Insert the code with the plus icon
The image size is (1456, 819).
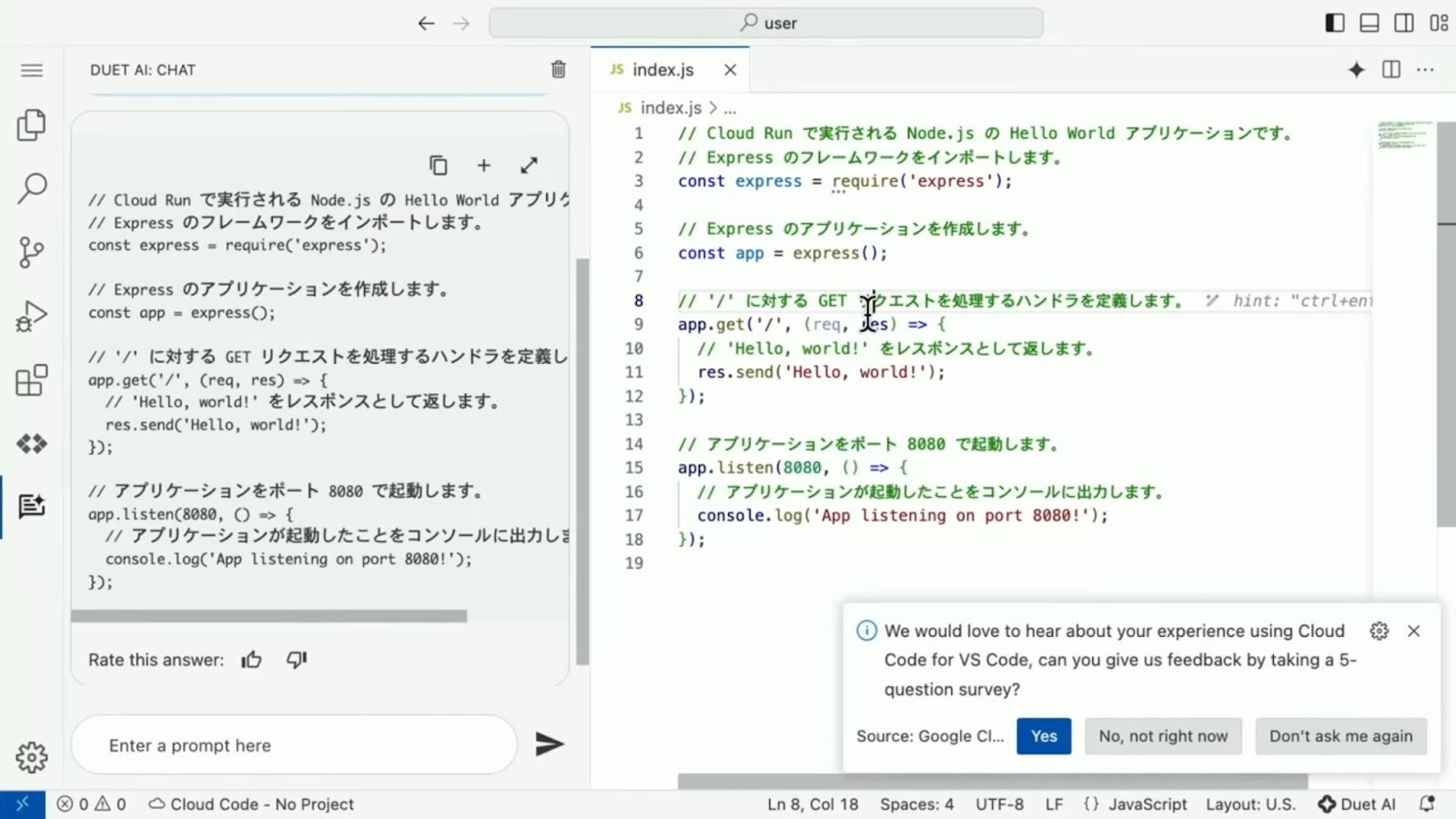[484, 165]
